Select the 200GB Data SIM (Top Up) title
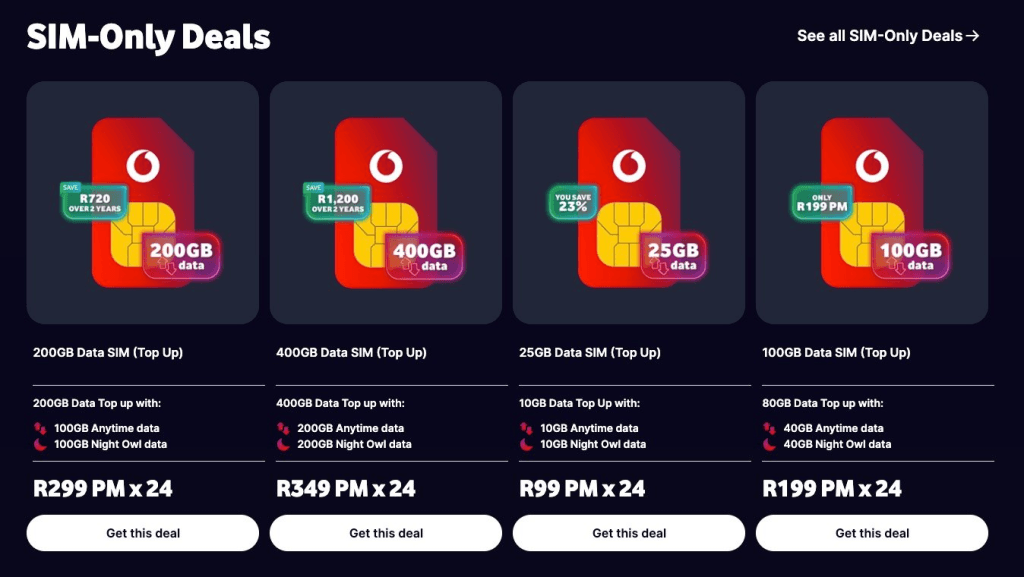The width and height of the screenshot is (1024, 577). pos(108,353)
